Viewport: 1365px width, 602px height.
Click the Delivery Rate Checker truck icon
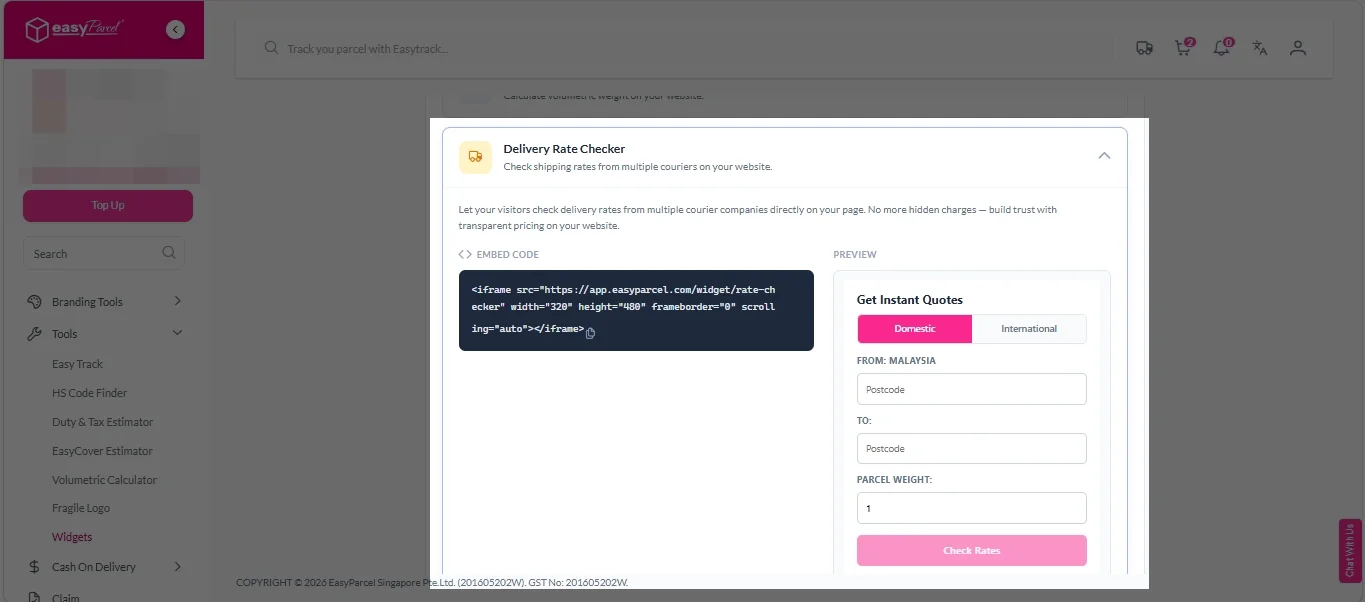[475, 156]
